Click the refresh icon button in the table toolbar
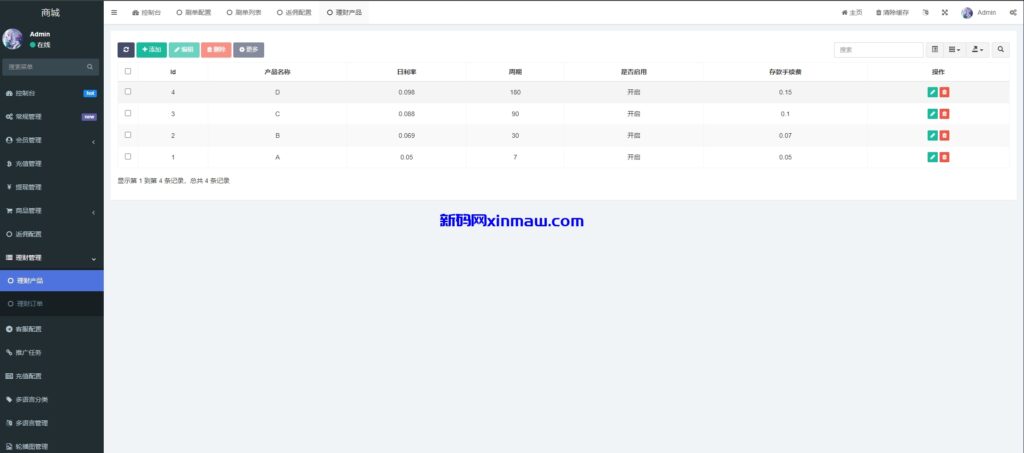 pyautogui.click(x=125, y=49)
